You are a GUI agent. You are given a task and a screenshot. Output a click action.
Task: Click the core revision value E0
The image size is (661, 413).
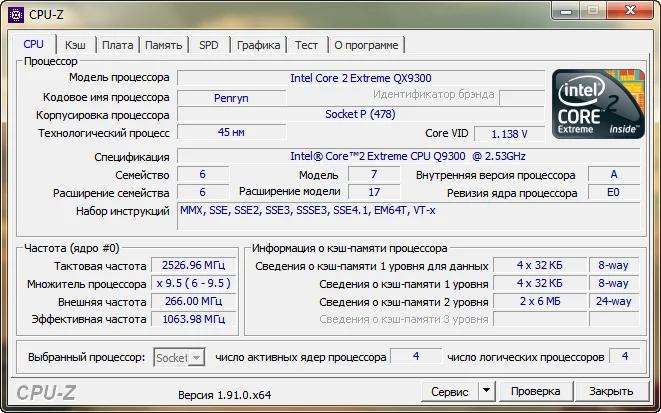(614, 192)
